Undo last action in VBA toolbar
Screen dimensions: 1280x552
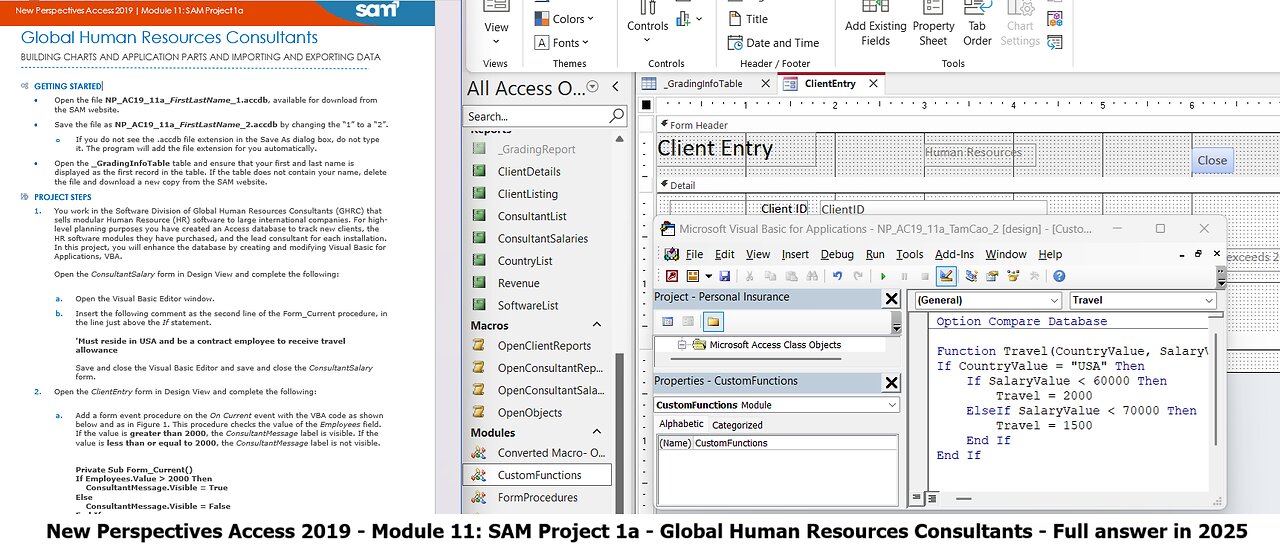pyautogui.click(x=838, y=276)
